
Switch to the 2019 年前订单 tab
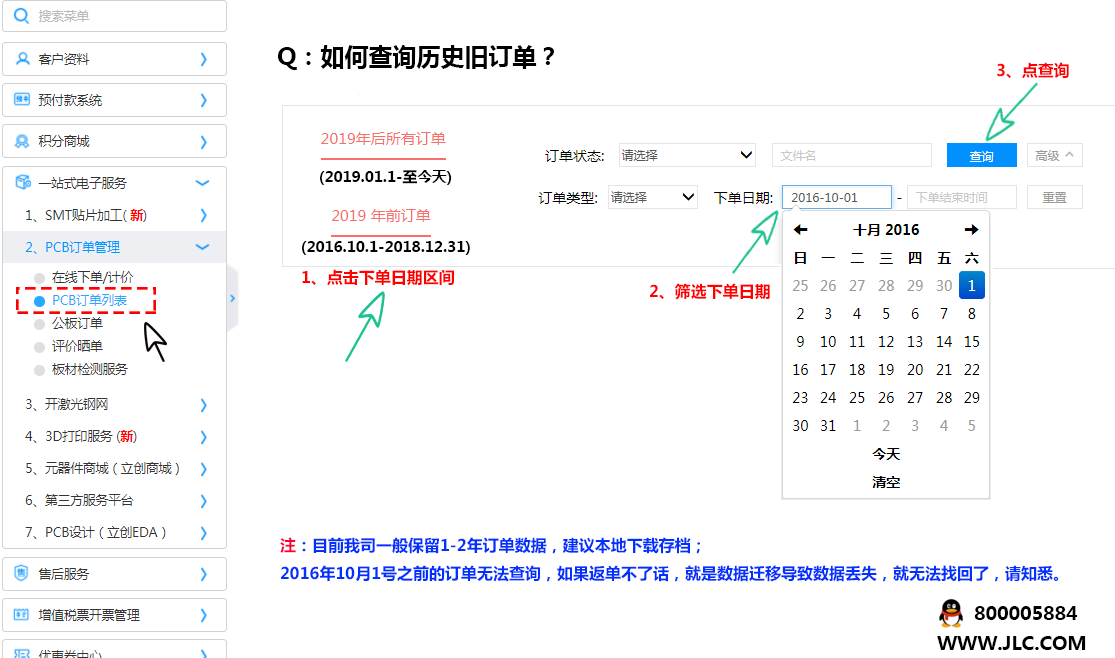[381, 216]
